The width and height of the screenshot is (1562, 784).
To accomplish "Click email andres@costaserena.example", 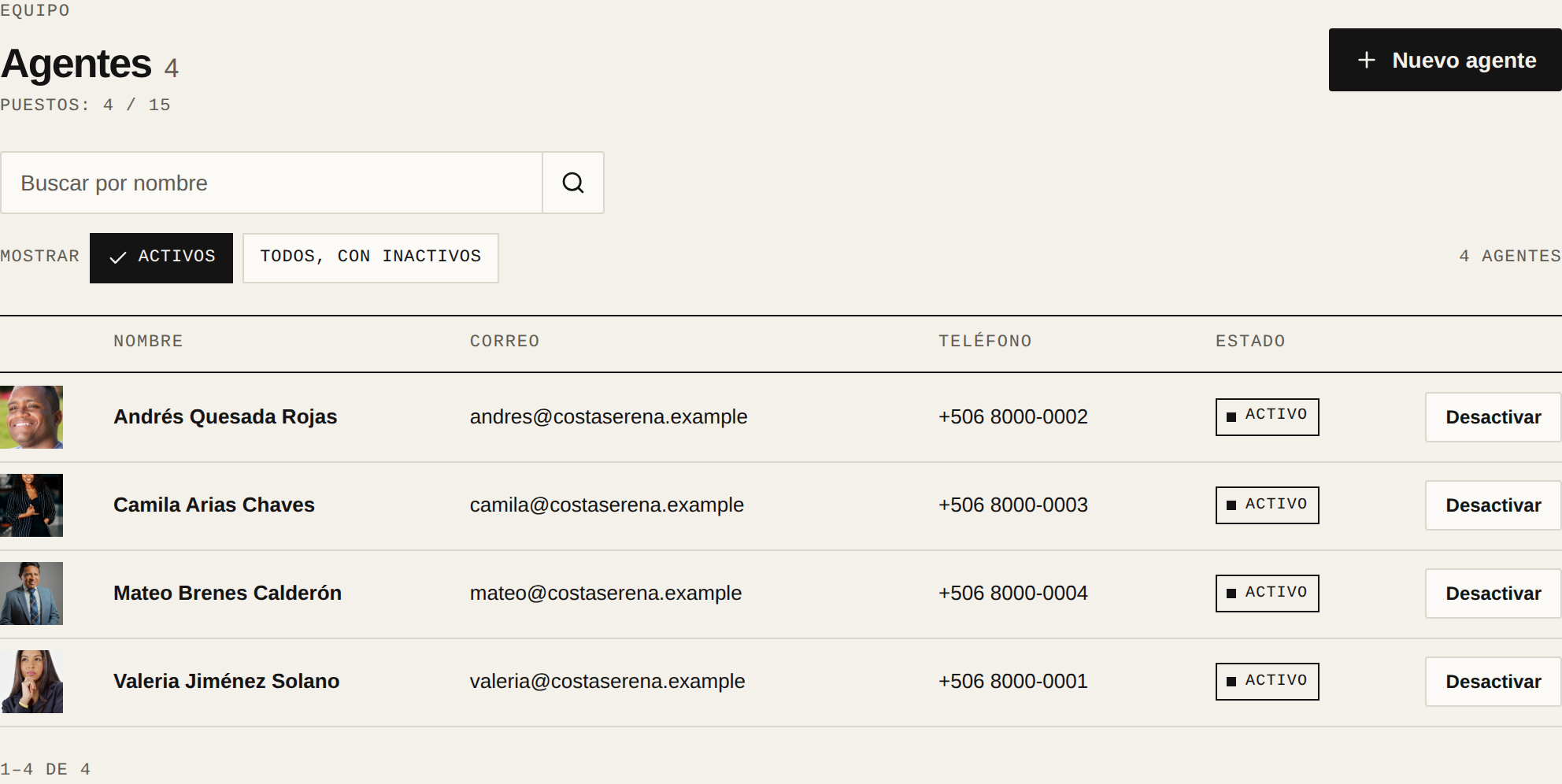I will click(609, 416).
